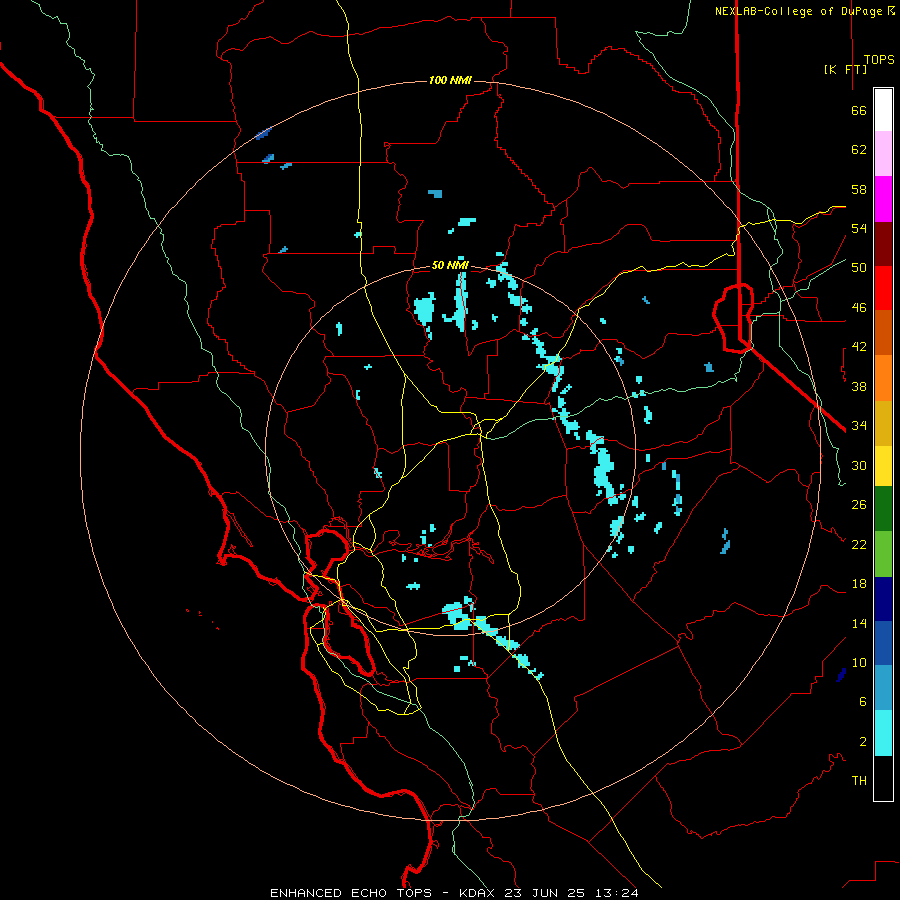This screenshot has height=900, width=900.
Task: Click the '14' legend value
Action: point(859,623)
